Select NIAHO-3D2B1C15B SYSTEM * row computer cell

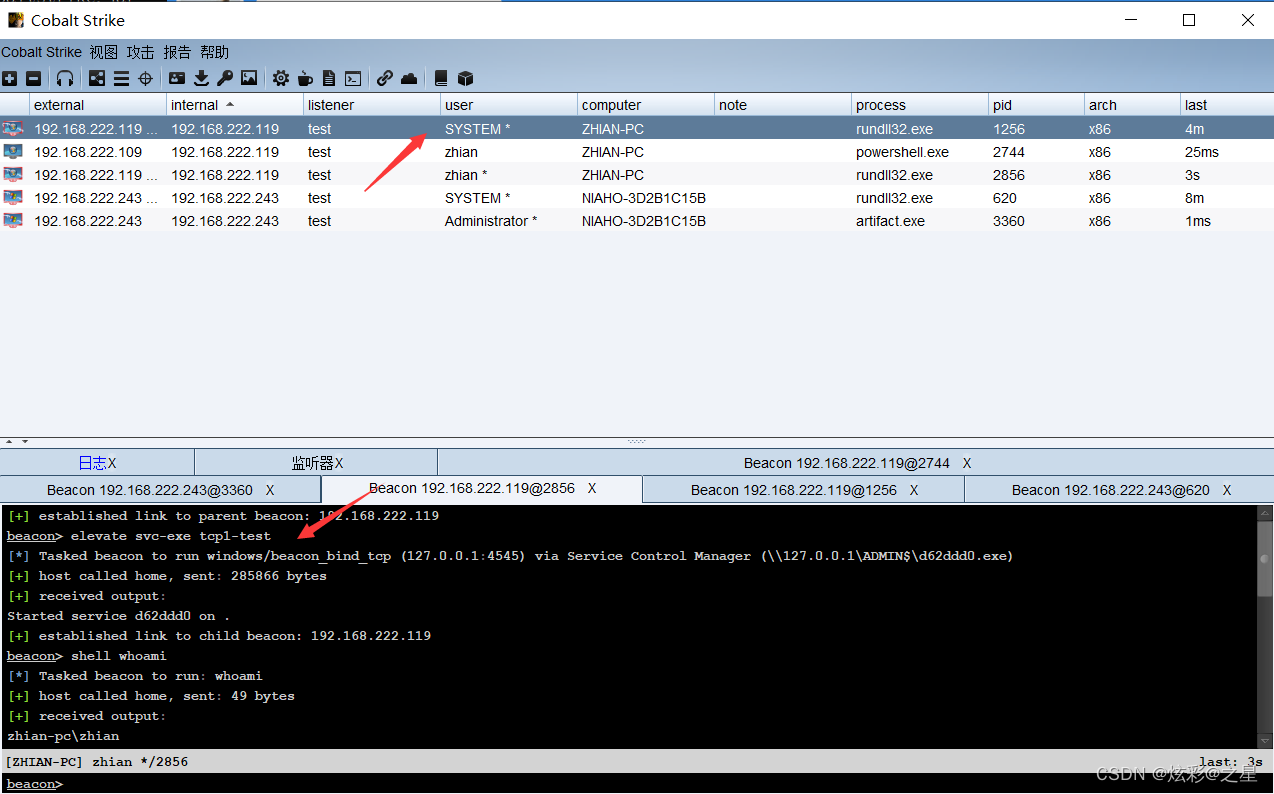[x=644, y=198]
